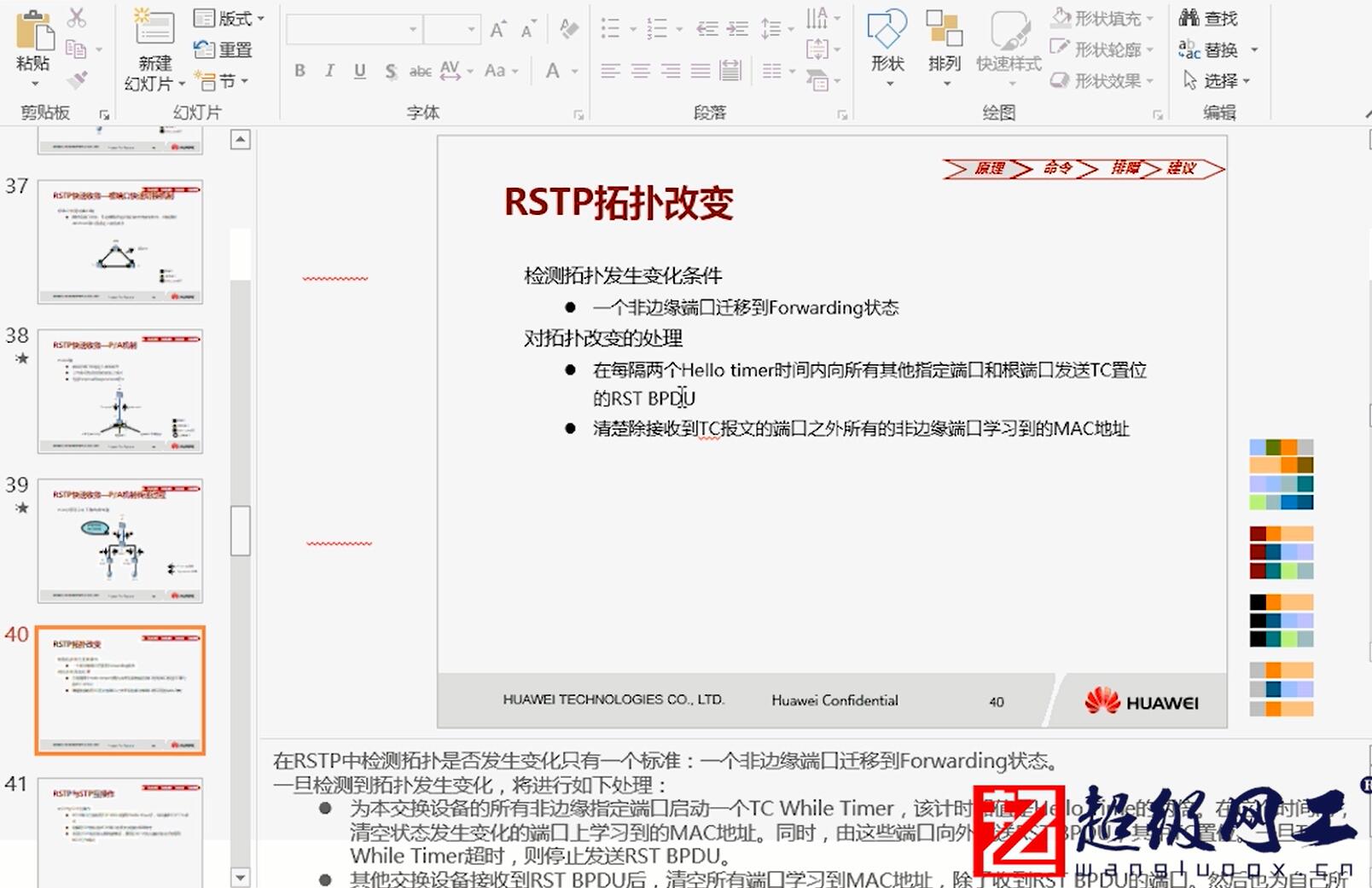Open the Align Text vertical dropdown

[x=823, y=49]
